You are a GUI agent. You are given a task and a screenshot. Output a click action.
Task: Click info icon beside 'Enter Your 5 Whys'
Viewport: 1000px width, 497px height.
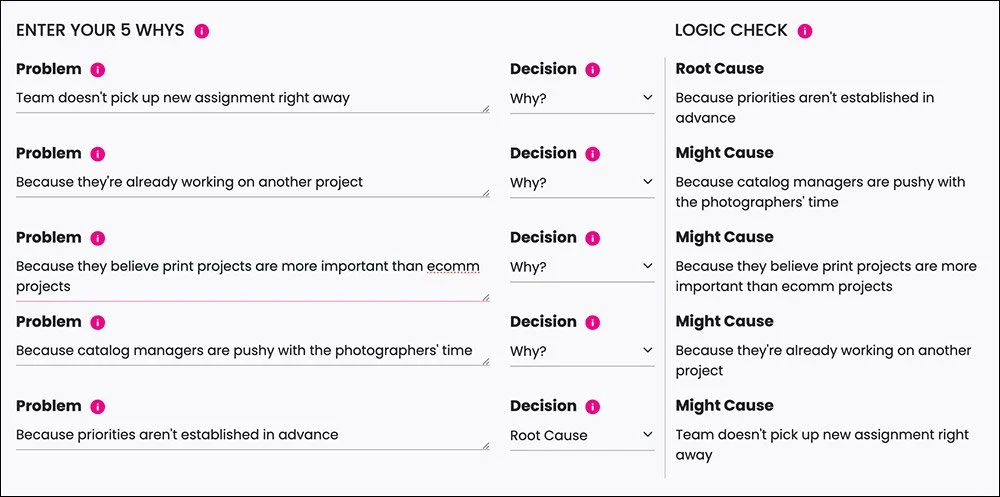202,31
